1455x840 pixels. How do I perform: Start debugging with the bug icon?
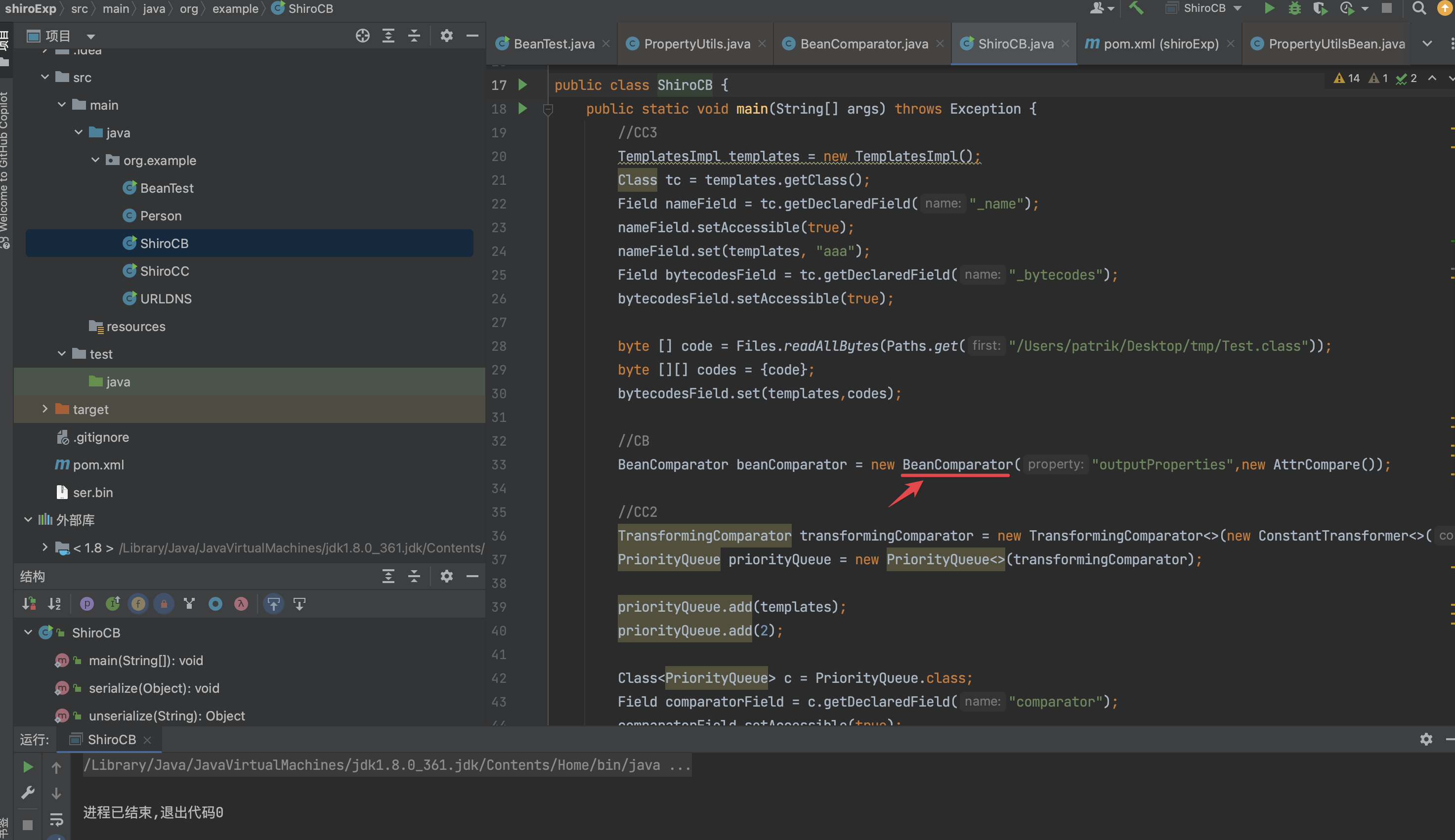[x=1294, y=8]
